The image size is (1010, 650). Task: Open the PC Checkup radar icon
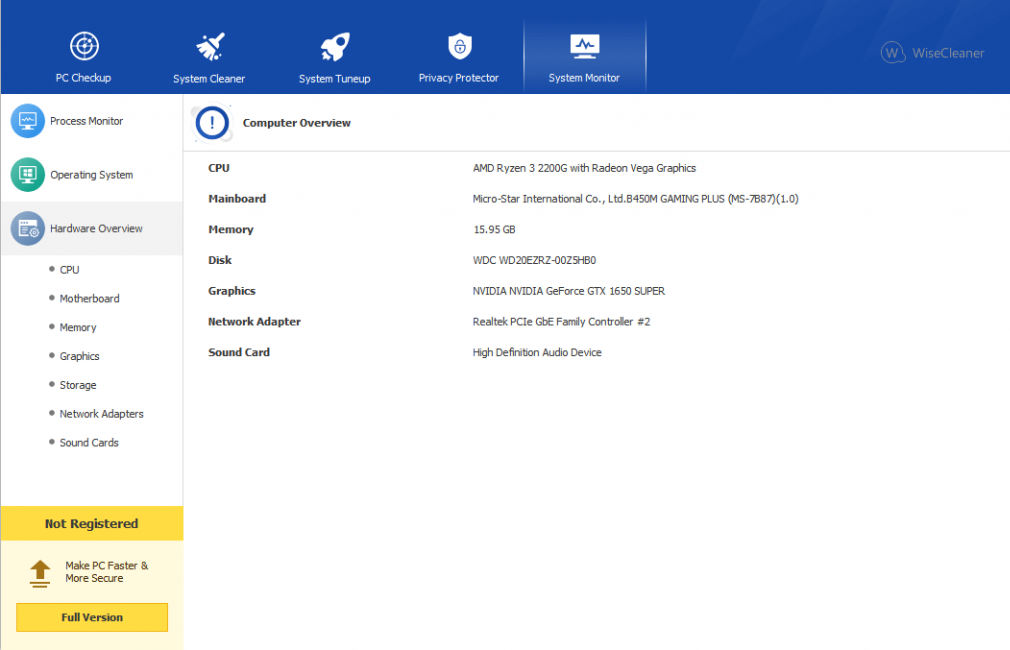84,46
